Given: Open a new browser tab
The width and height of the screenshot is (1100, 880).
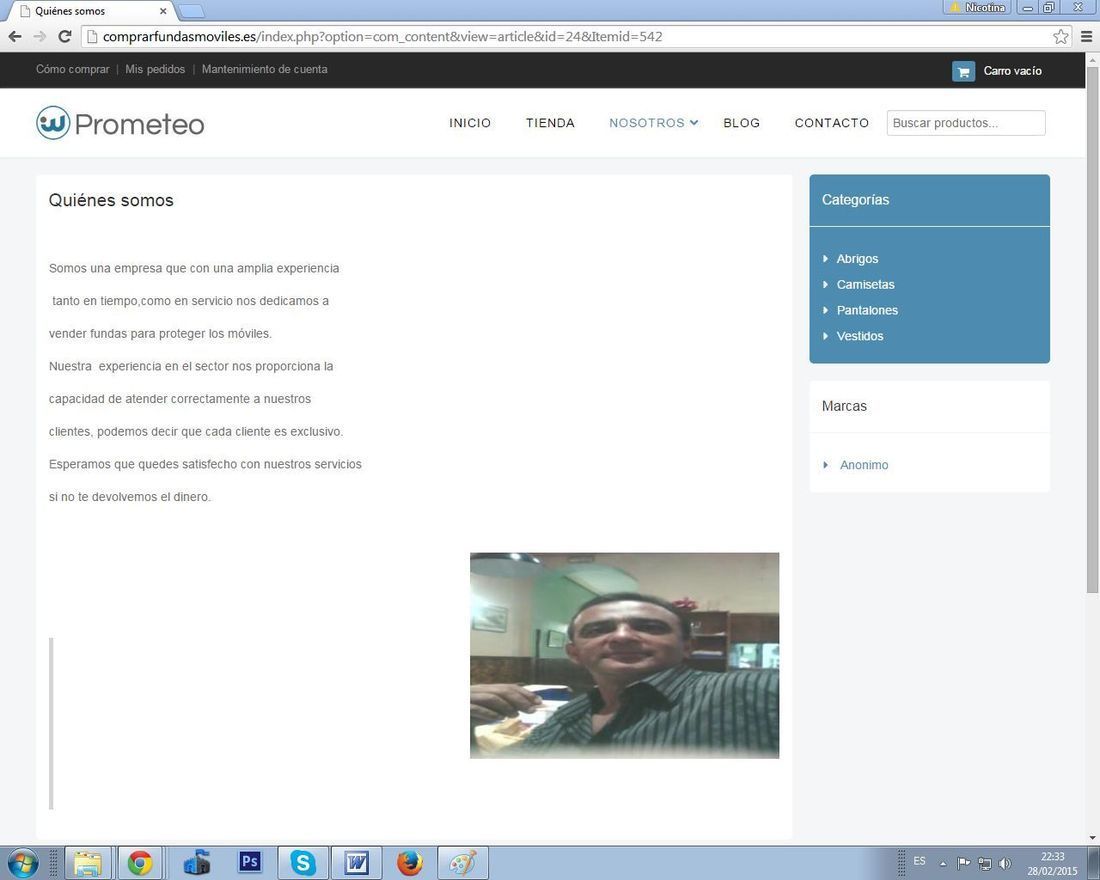Looking at the screenshot, I should 191,11.
